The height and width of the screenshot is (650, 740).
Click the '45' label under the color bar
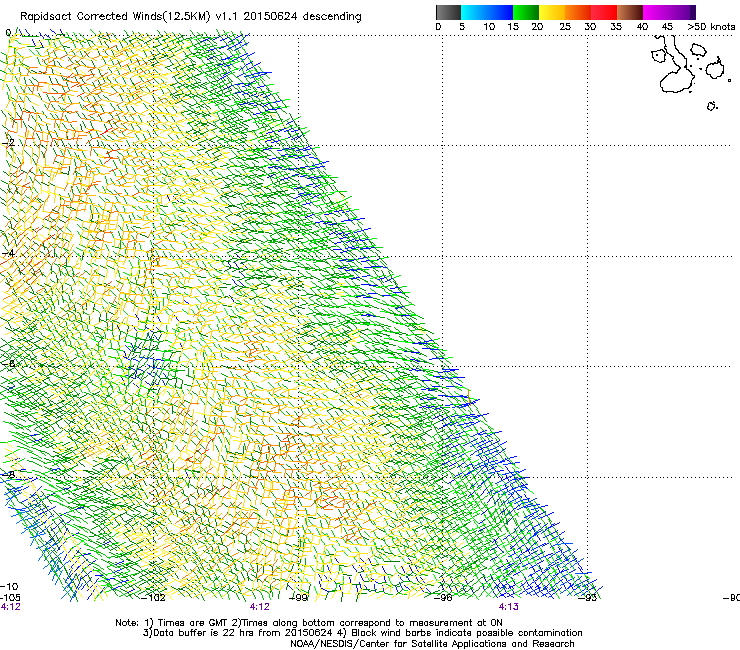click(x=667, y=27)
